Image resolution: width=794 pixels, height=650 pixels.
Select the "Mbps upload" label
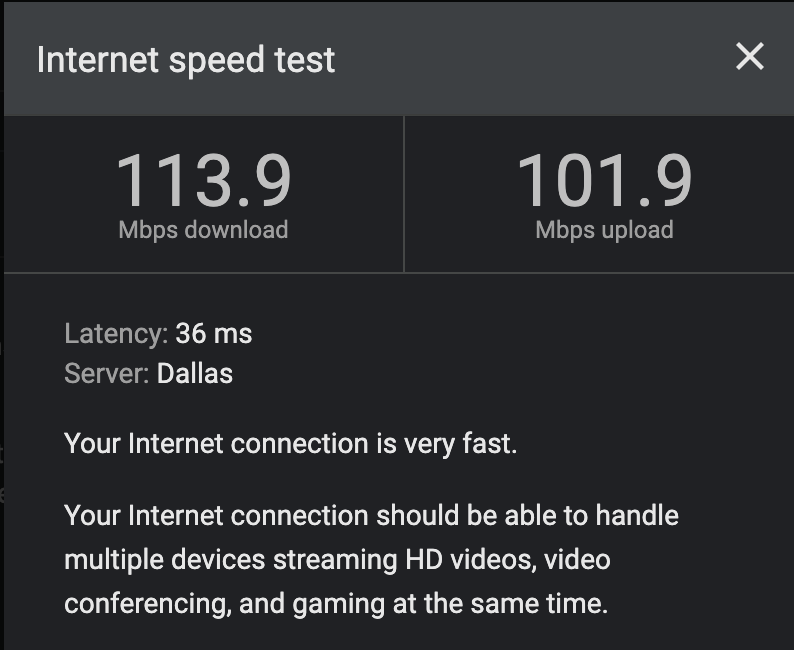[x=604, y=229]
